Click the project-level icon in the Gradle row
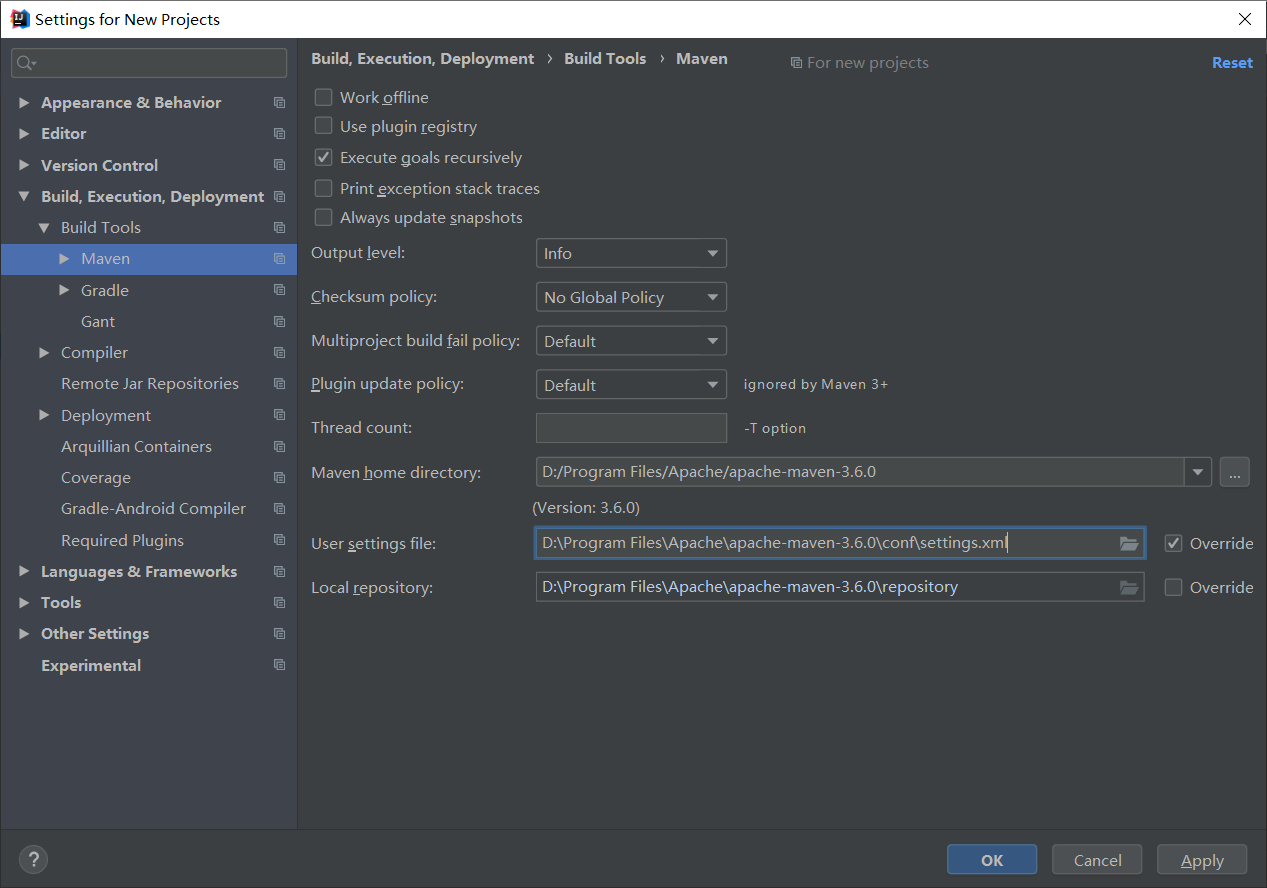1267x888 pixels. click(x=279, y=291)
